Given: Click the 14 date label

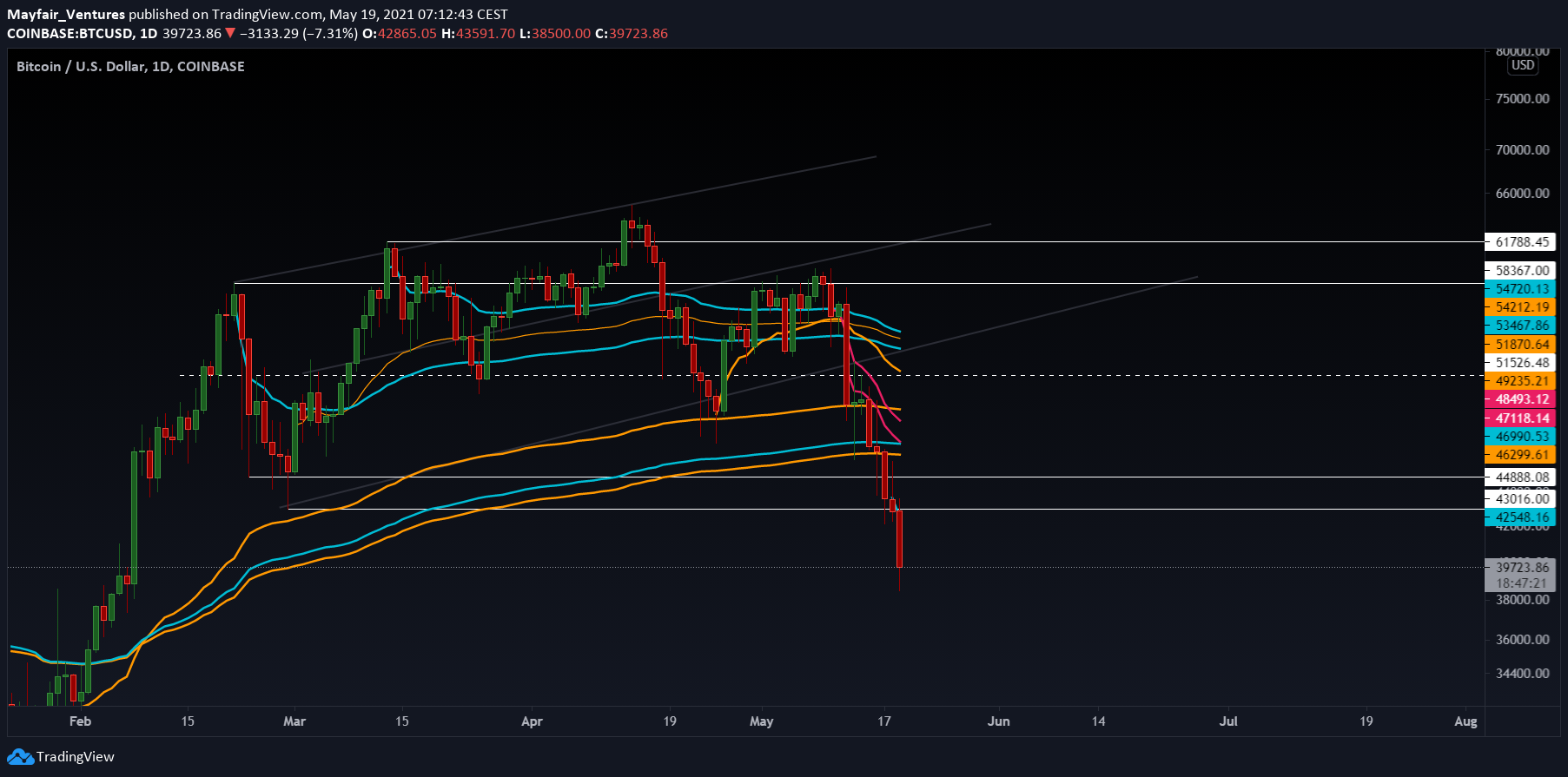Looking at the screenshot, I should (x=1099, y=721).
